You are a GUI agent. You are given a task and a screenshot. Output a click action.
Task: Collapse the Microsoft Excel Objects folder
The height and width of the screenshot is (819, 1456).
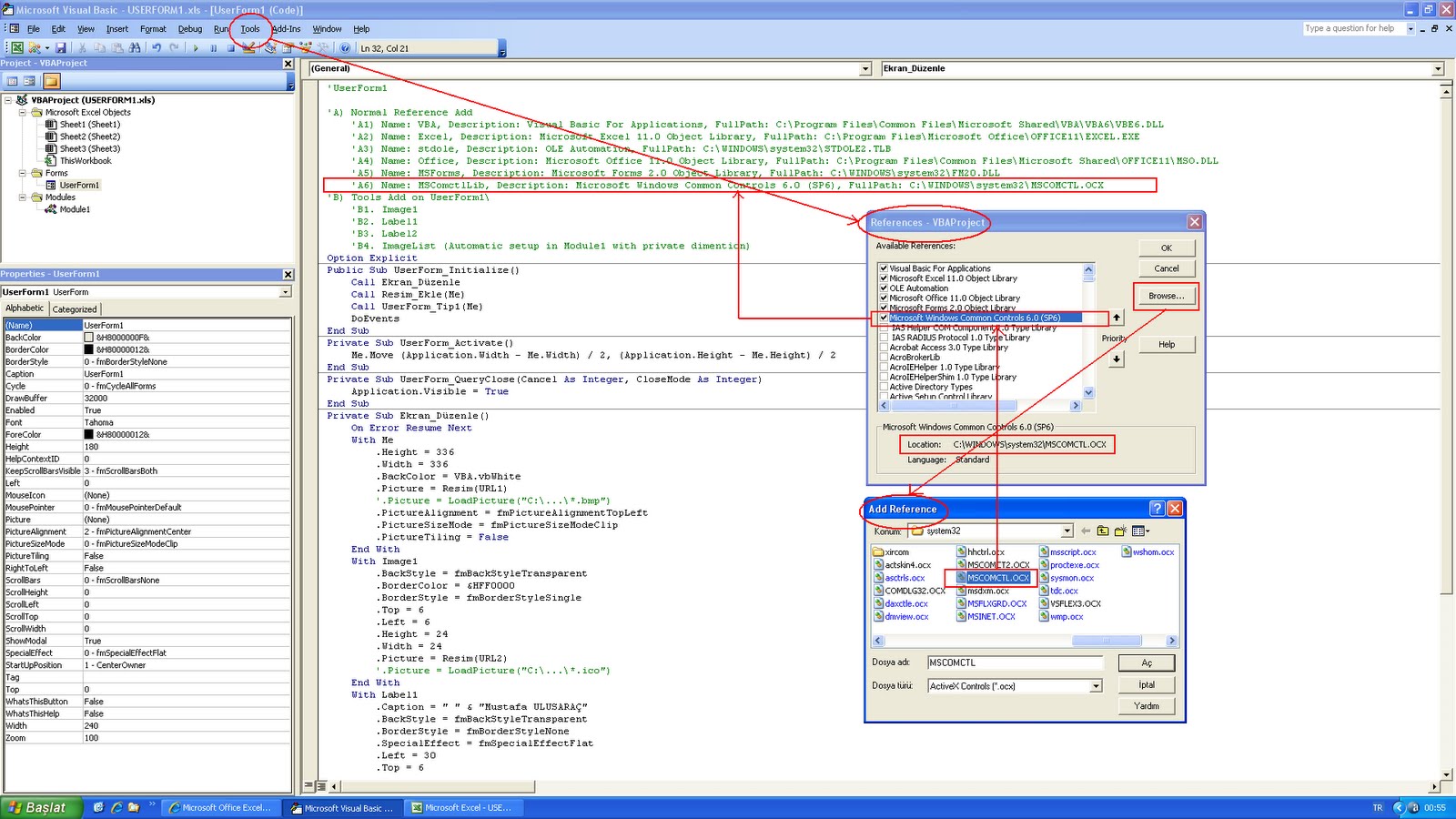click(x=22, y=113)
